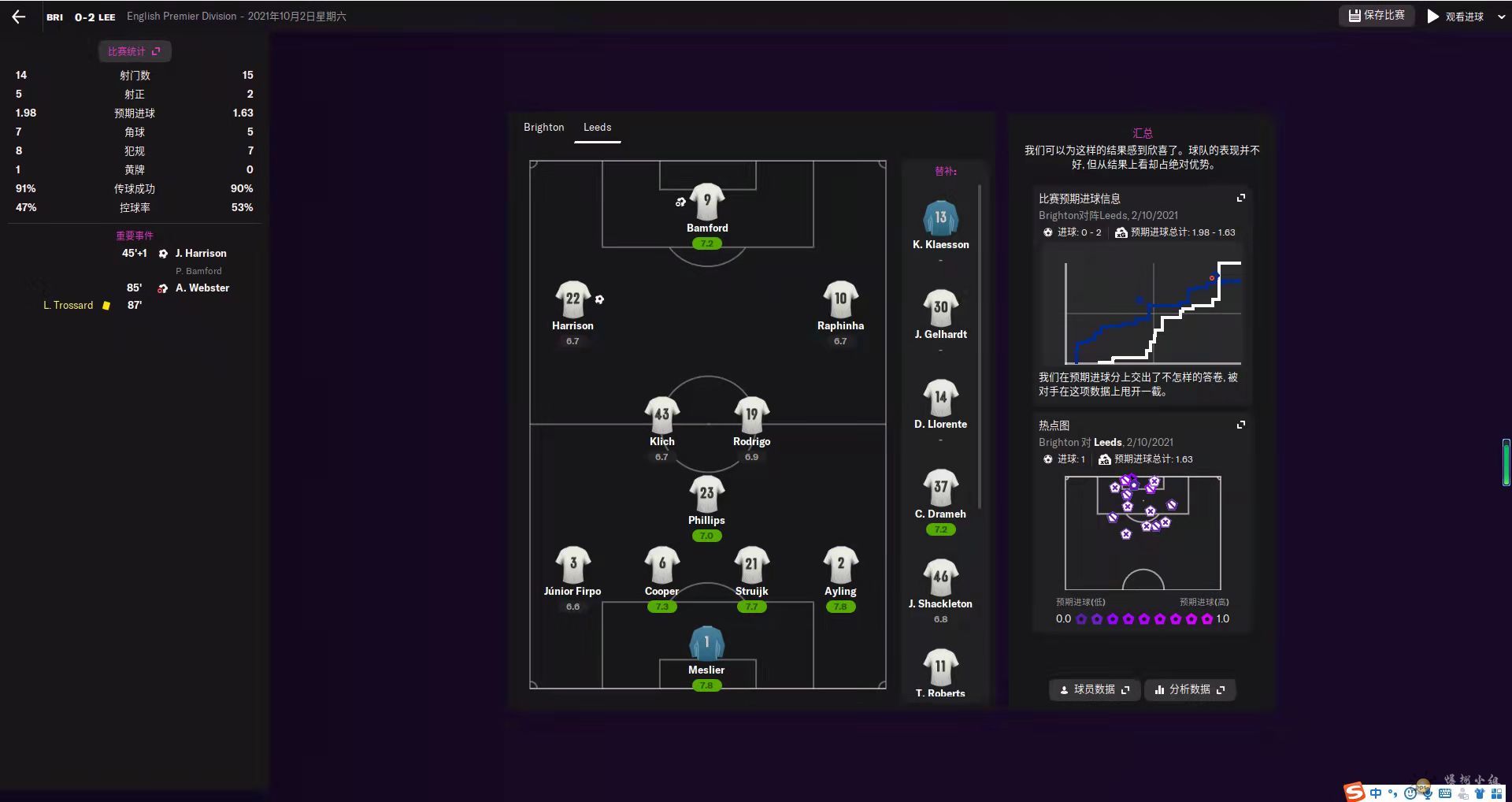Click the right edge green slider handle
1512x802 pixels.
(x=1506, y=463)
